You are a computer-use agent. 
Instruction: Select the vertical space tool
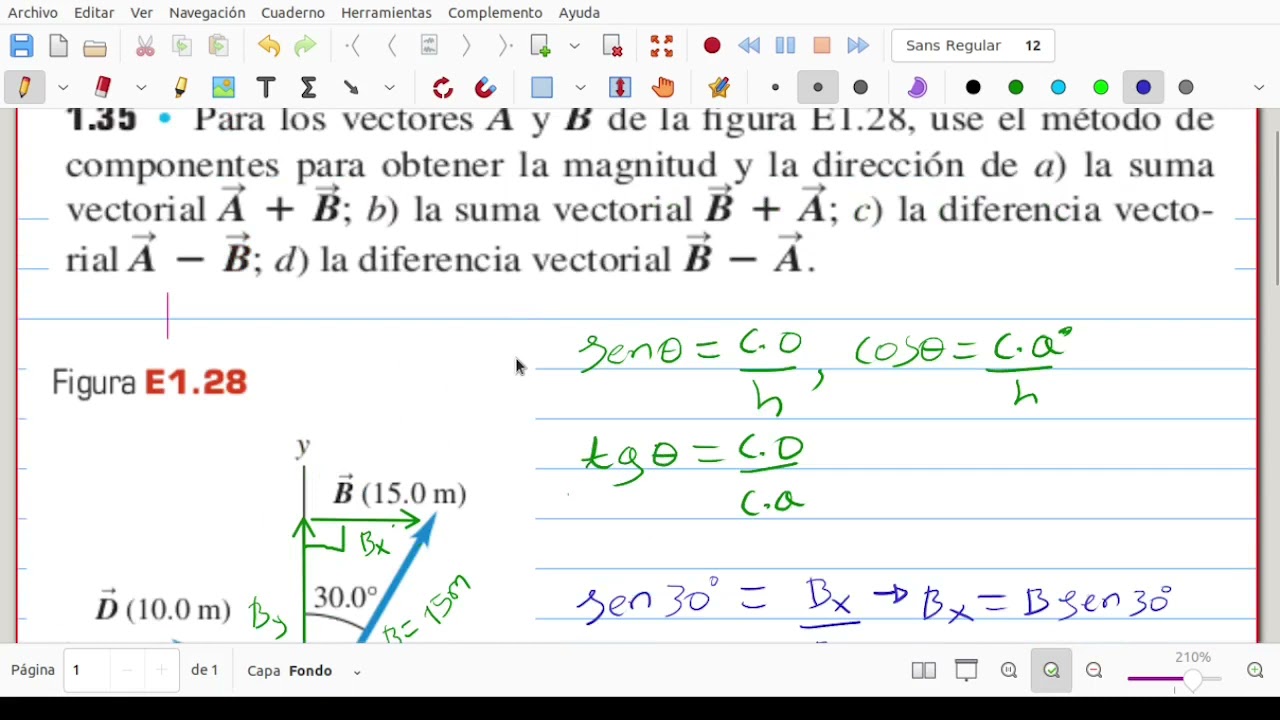click(620, 88)
